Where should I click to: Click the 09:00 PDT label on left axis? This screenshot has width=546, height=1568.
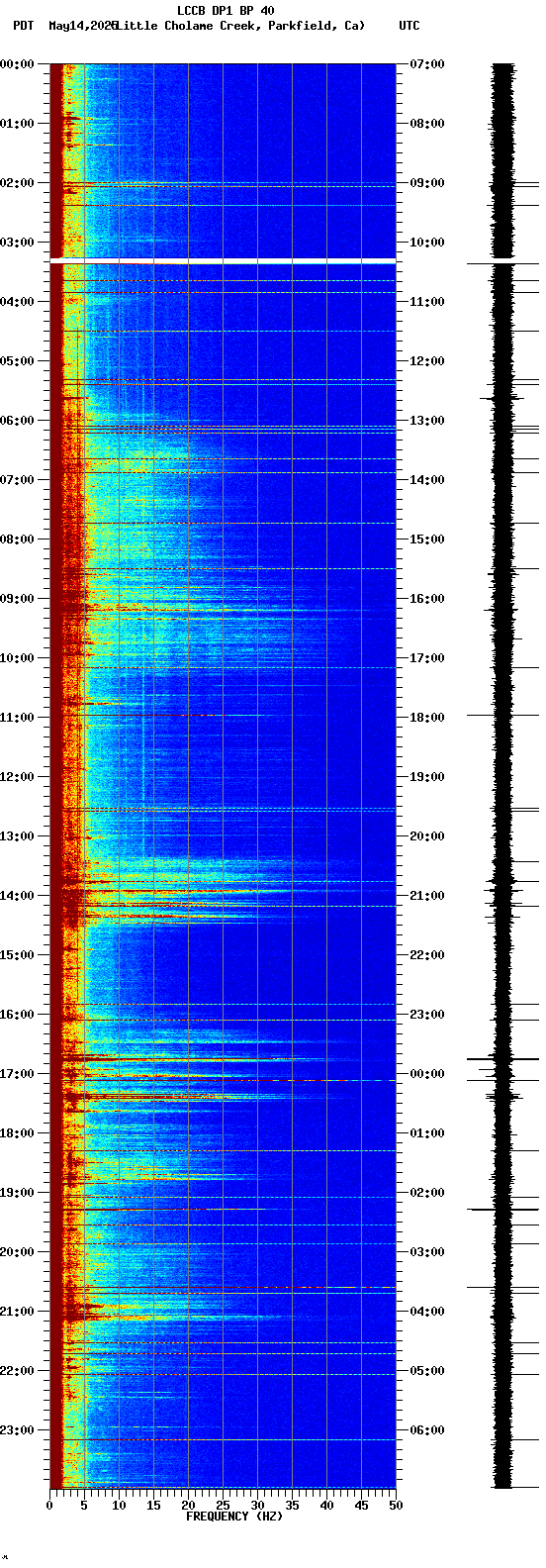17,599
